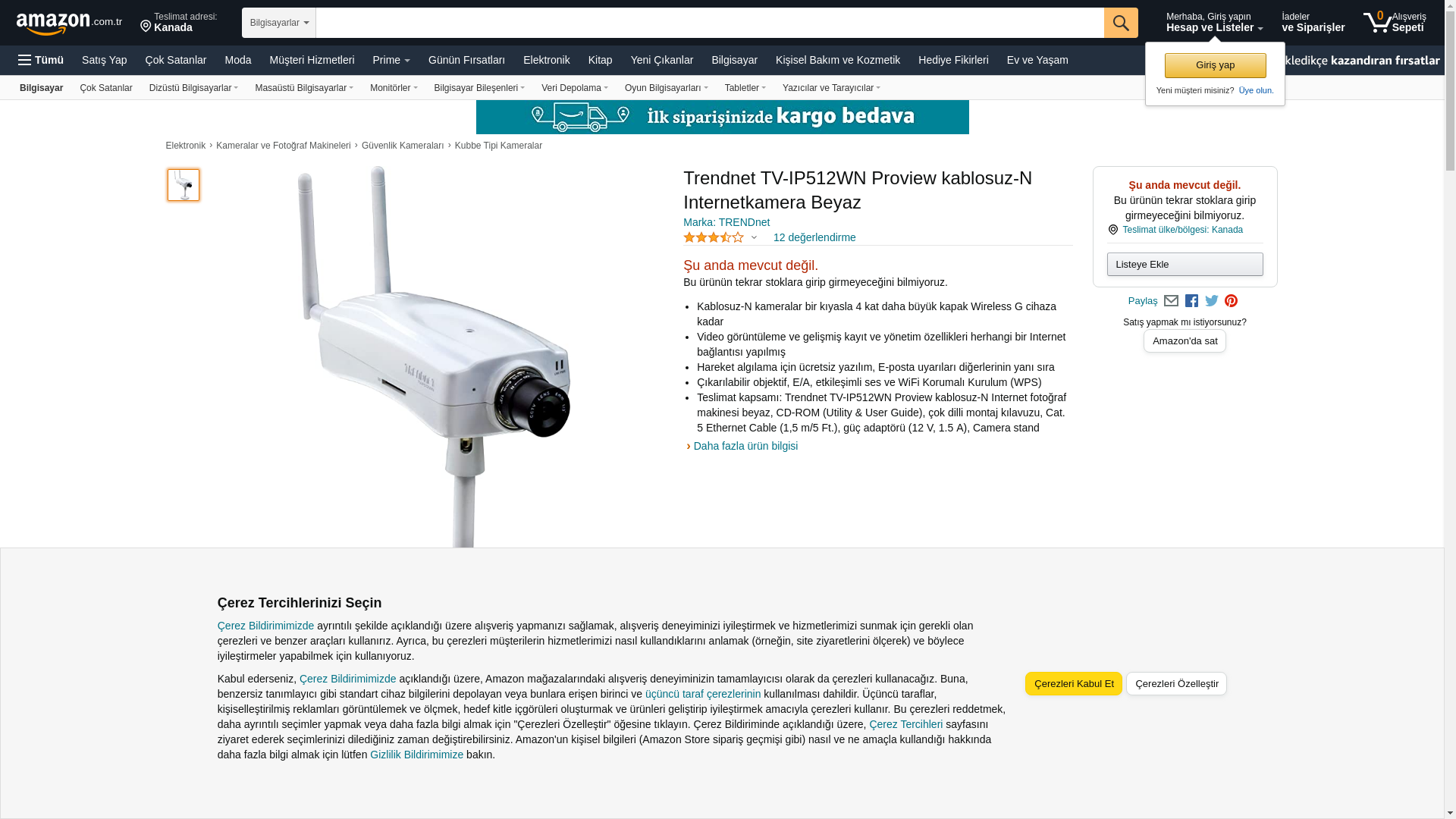Open Hediye Fikirleri menu item

953,60
